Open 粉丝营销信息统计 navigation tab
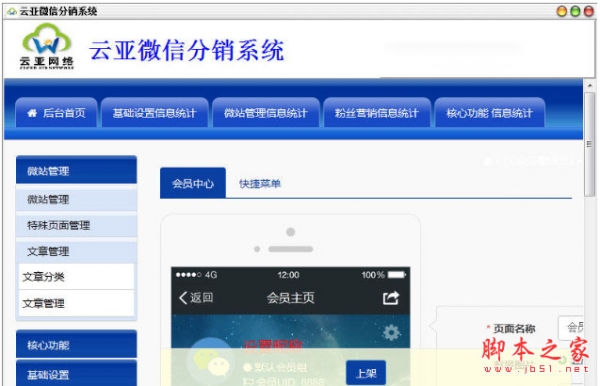Image resolution: width=600 pixels, height=386 pixels. pos(377,112)
